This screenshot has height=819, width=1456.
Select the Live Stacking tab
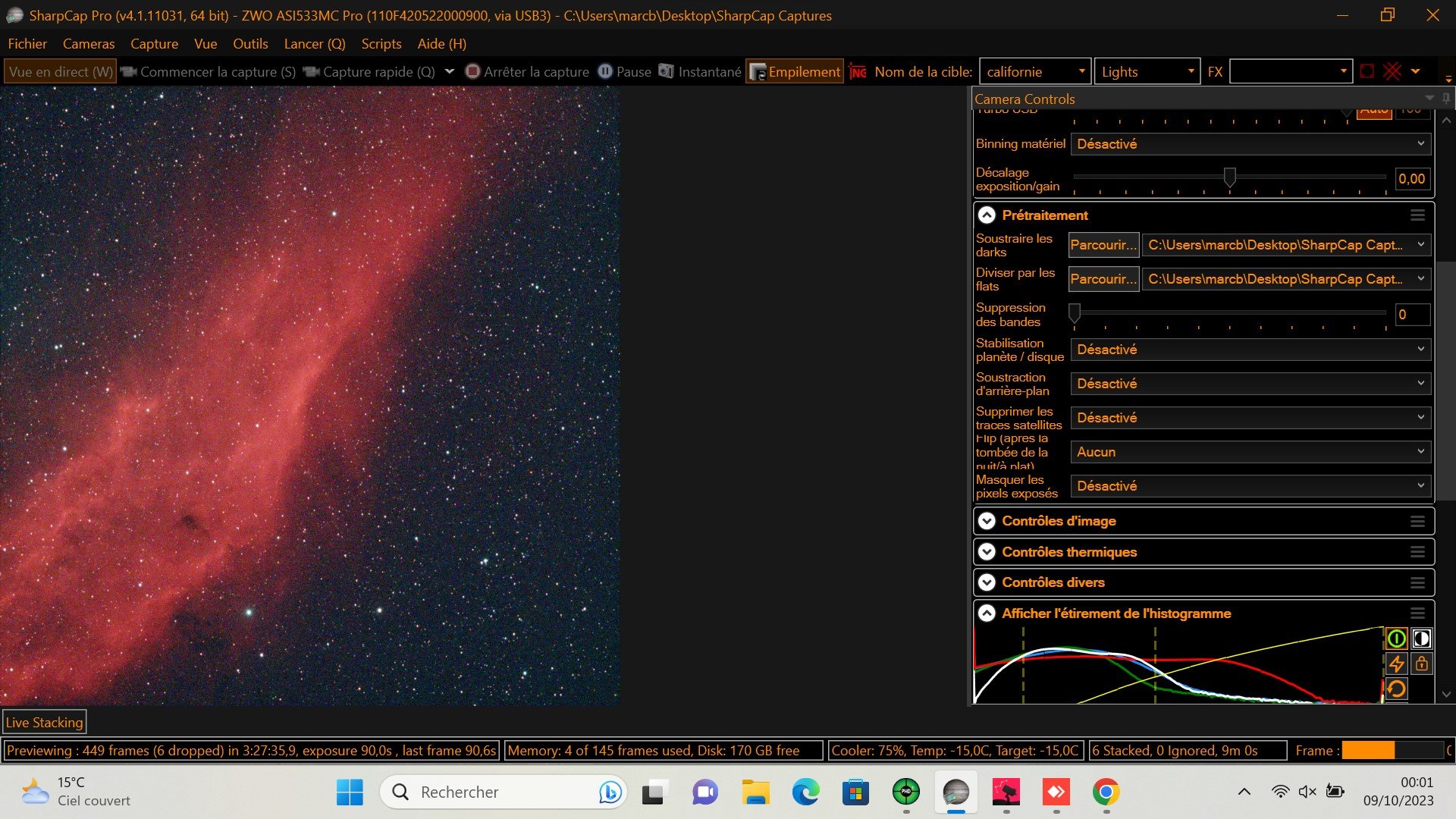(45, 723)
